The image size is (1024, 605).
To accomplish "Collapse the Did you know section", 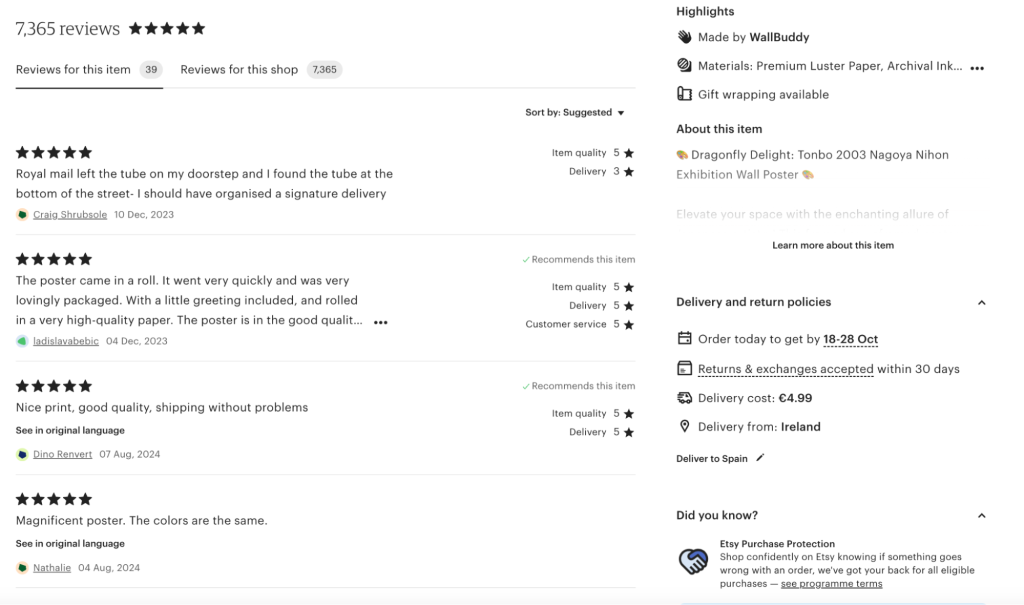I will [x=981, y=515].
